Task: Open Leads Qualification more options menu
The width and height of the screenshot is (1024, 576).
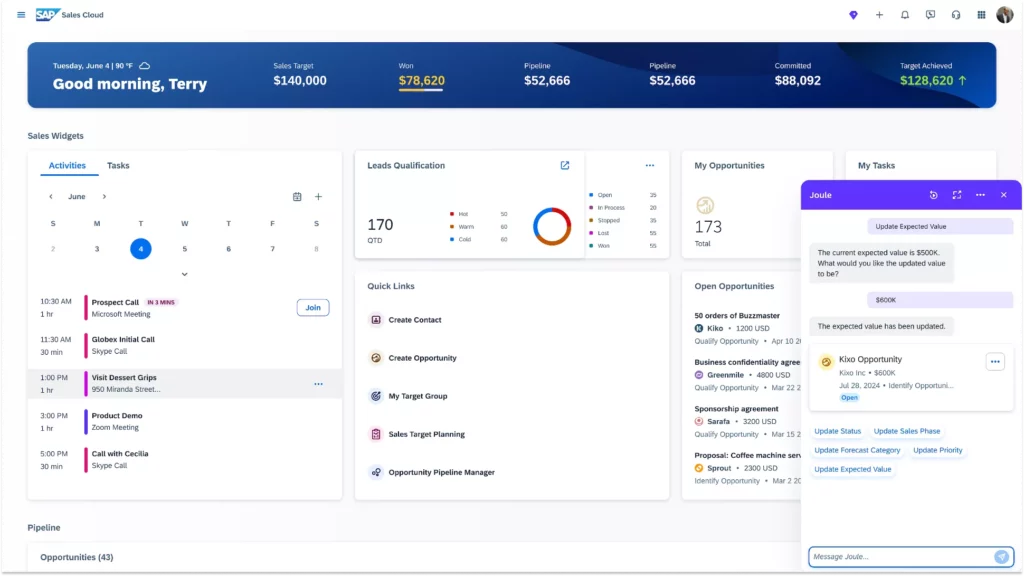Action: pos(650,166)
